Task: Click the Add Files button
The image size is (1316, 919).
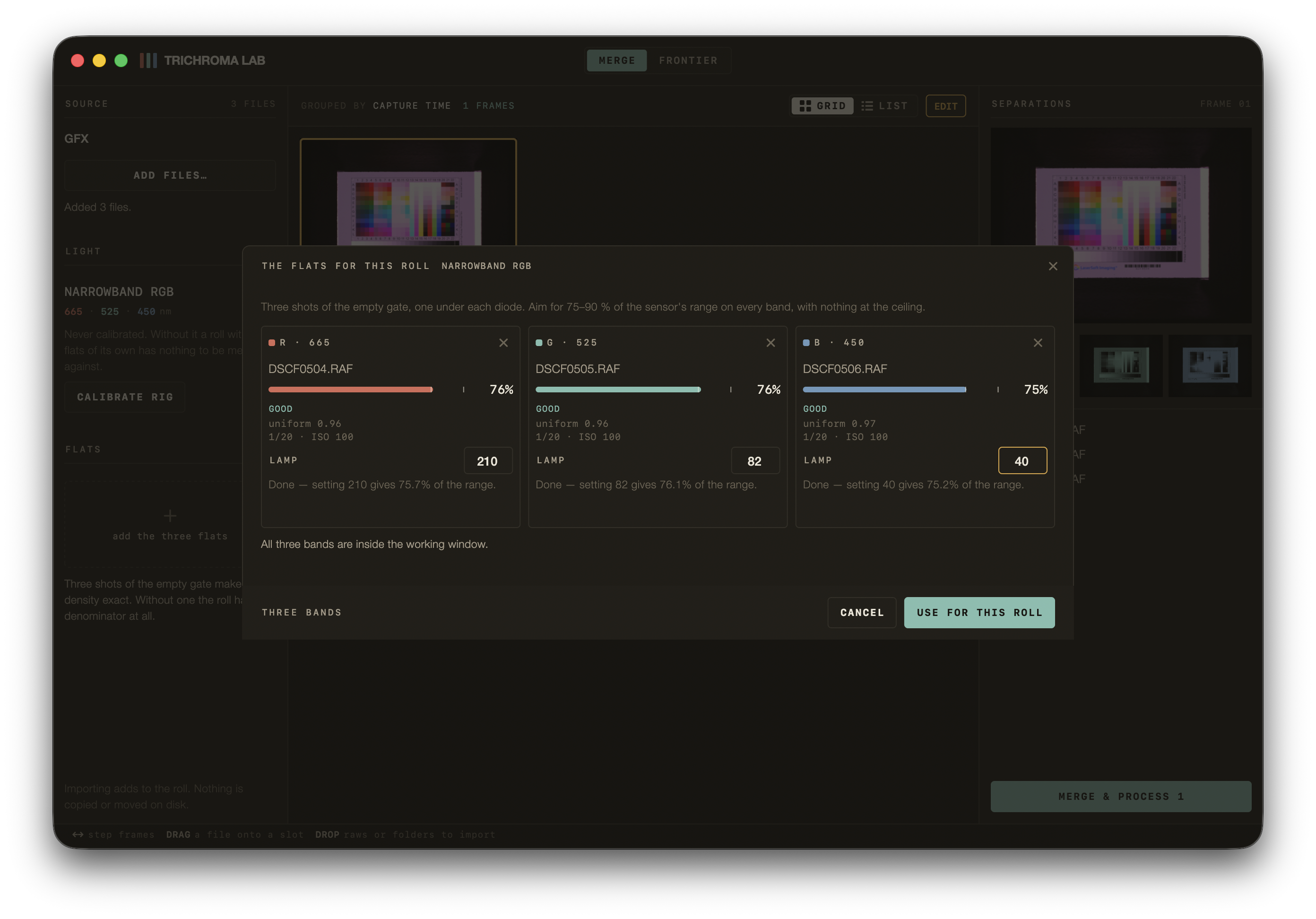Action: pyautogui.click(x=170, y=175)
